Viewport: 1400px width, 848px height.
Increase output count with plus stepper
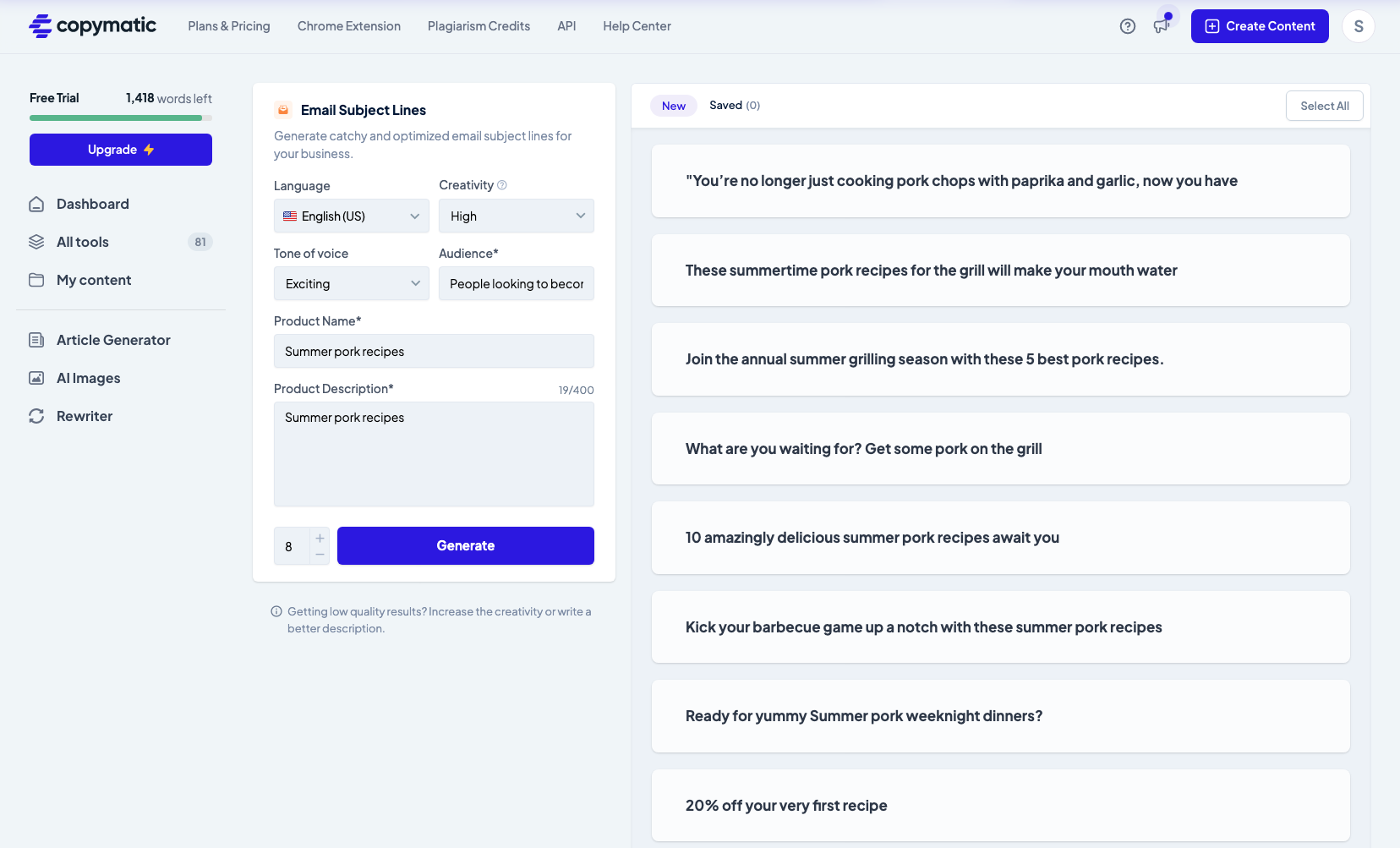coord(320,538)
